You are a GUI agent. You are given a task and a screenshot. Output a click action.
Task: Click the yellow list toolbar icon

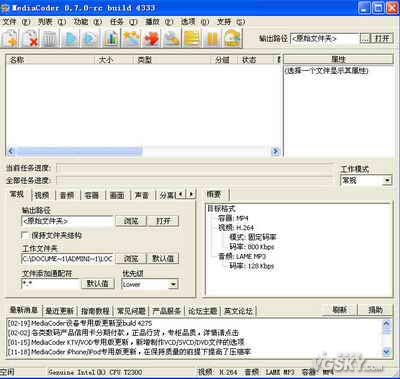192,38
